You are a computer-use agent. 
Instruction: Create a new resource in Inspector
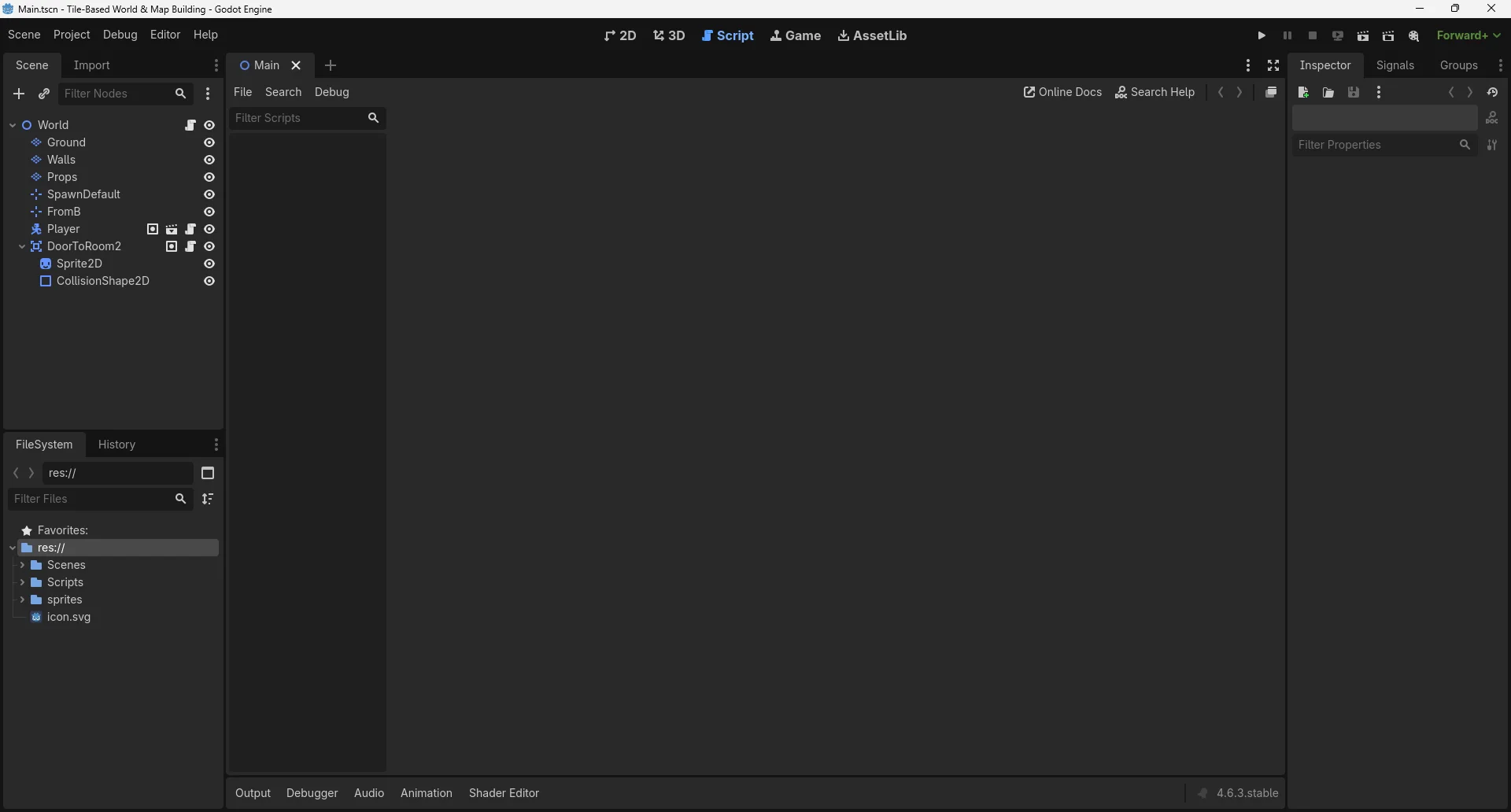(1303, 92)
